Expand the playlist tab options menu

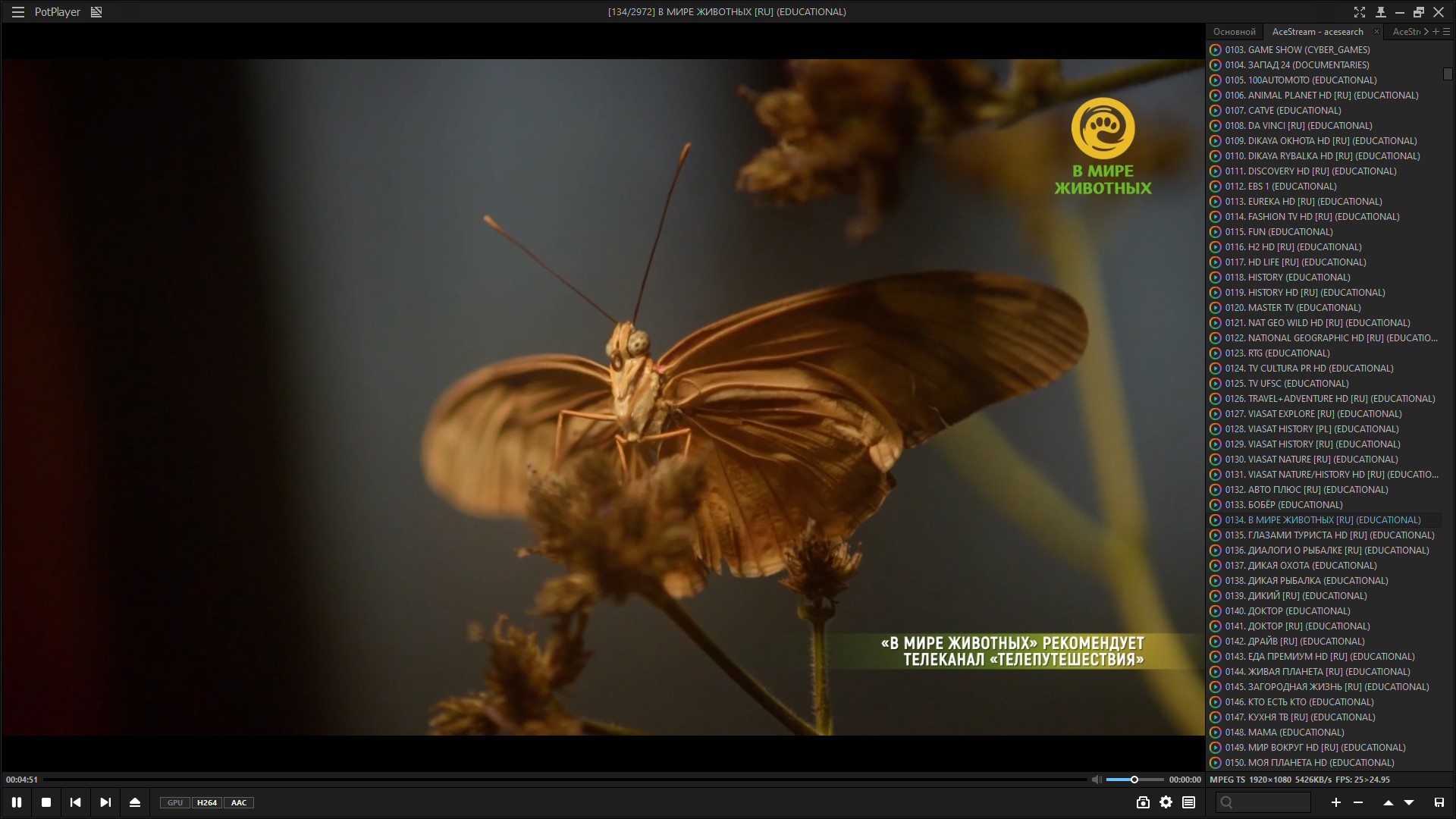pyautogui.click(x=1446, y=32)
